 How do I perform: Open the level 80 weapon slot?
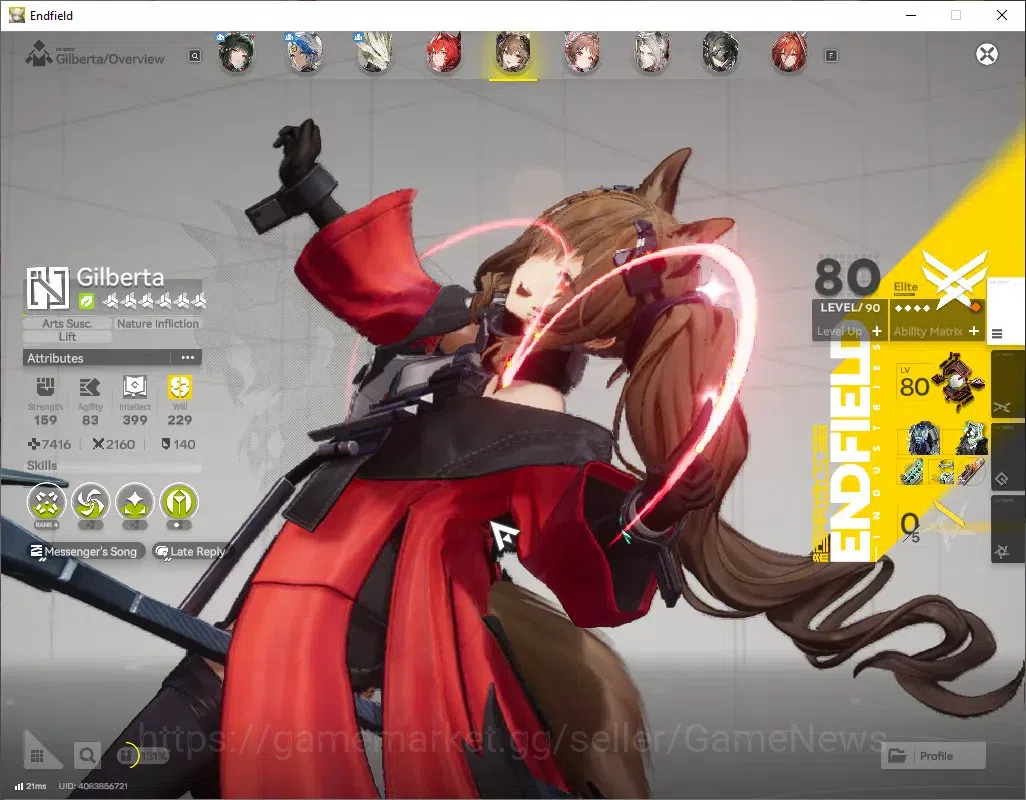[x=941, y=382]
